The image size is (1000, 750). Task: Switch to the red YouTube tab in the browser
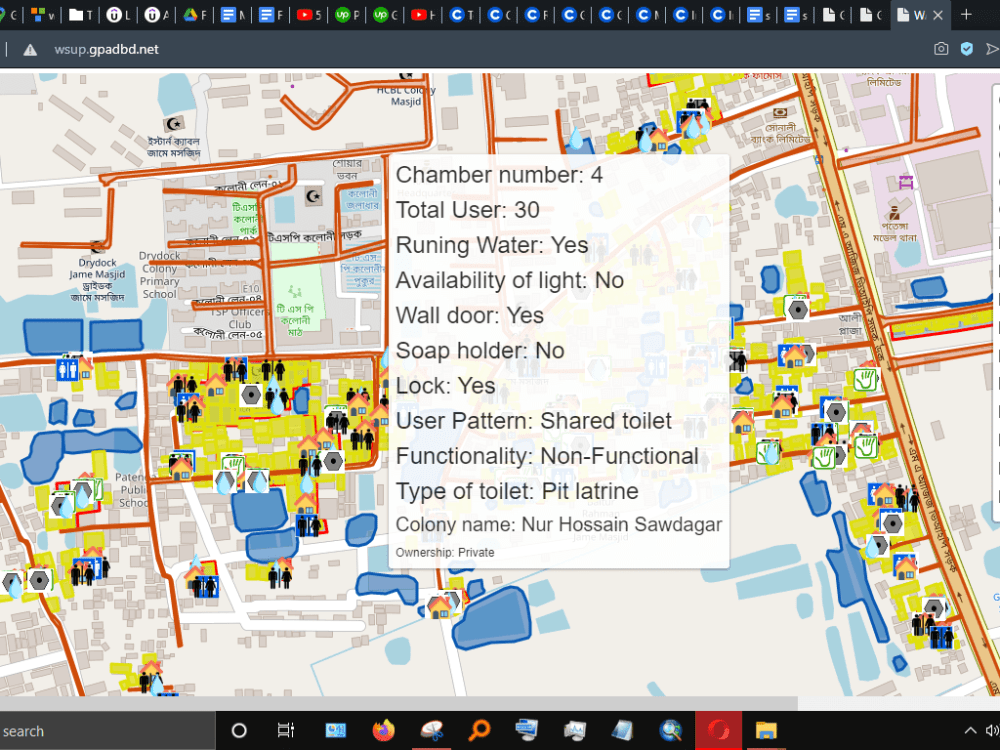click(305, 15)
